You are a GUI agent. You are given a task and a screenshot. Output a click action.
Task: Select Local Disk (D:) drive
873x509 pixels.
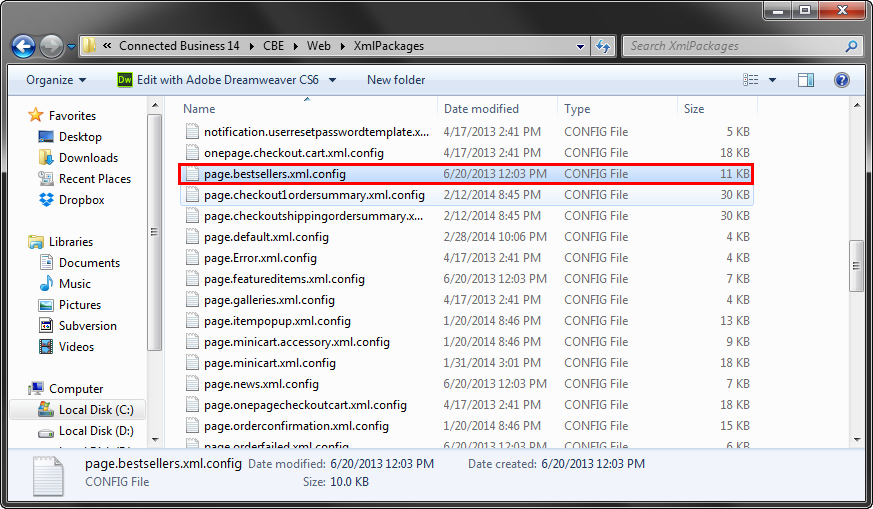pyautogui.click(x=95, y=431)
